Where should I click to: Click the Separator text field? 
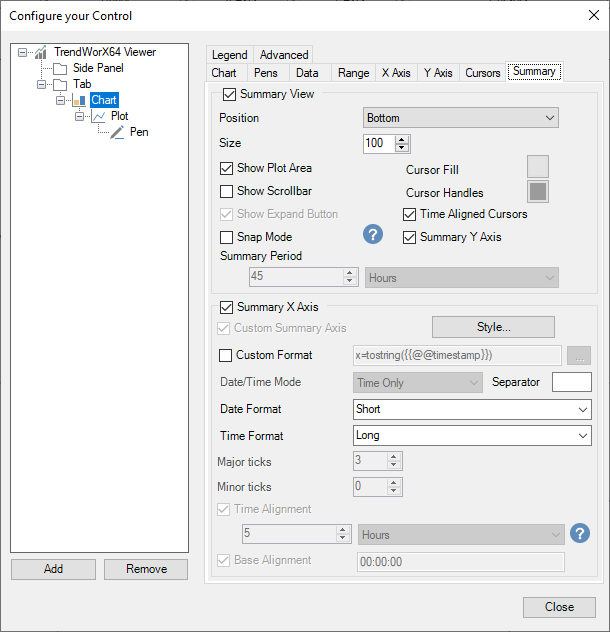coord(571,382)
